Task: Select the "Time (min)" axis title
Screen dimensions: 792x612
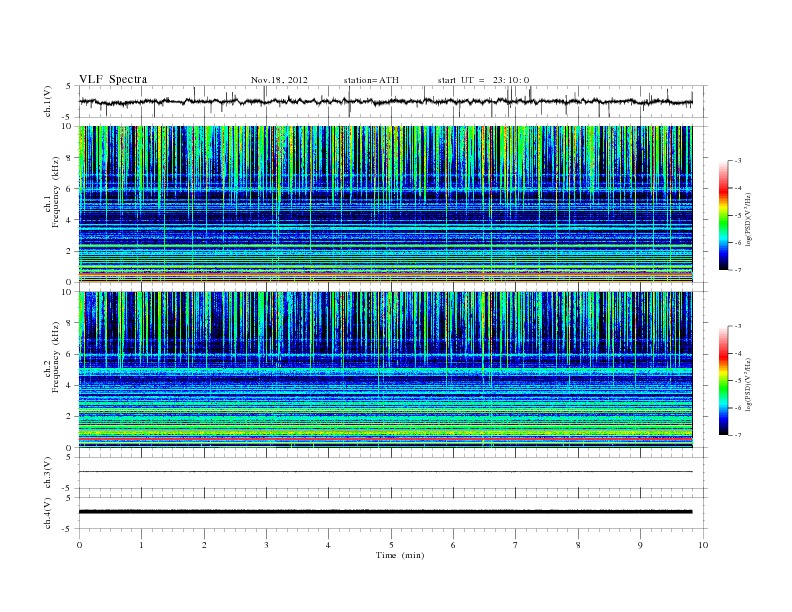Action: (x=400, y=555)
